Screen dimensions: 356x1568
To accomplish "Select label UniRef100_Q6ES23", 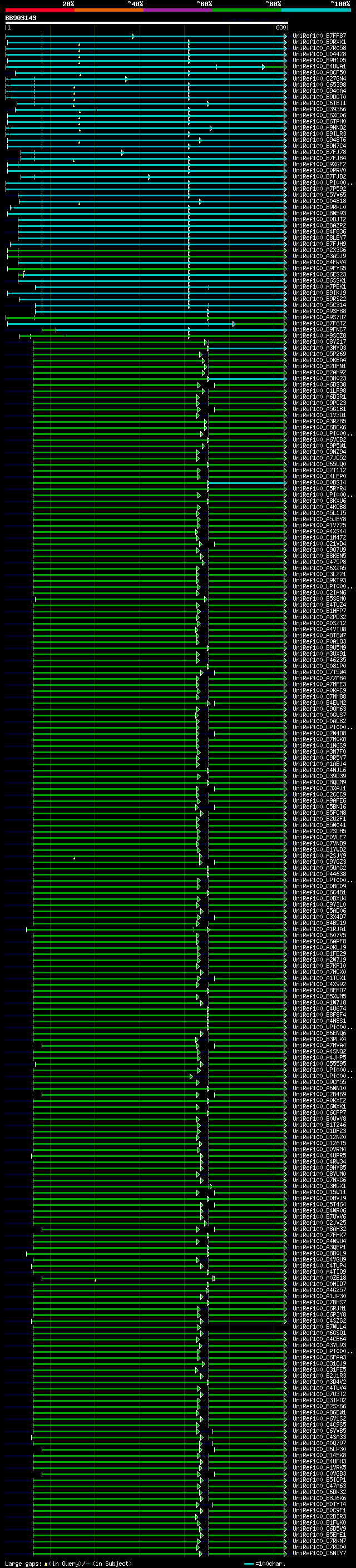I will pos(319,275).
